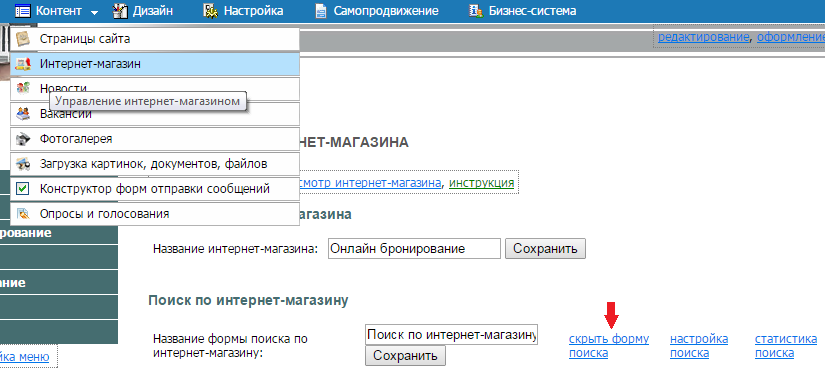Click the Интернет-магазин shop icon

pos(23,64)
